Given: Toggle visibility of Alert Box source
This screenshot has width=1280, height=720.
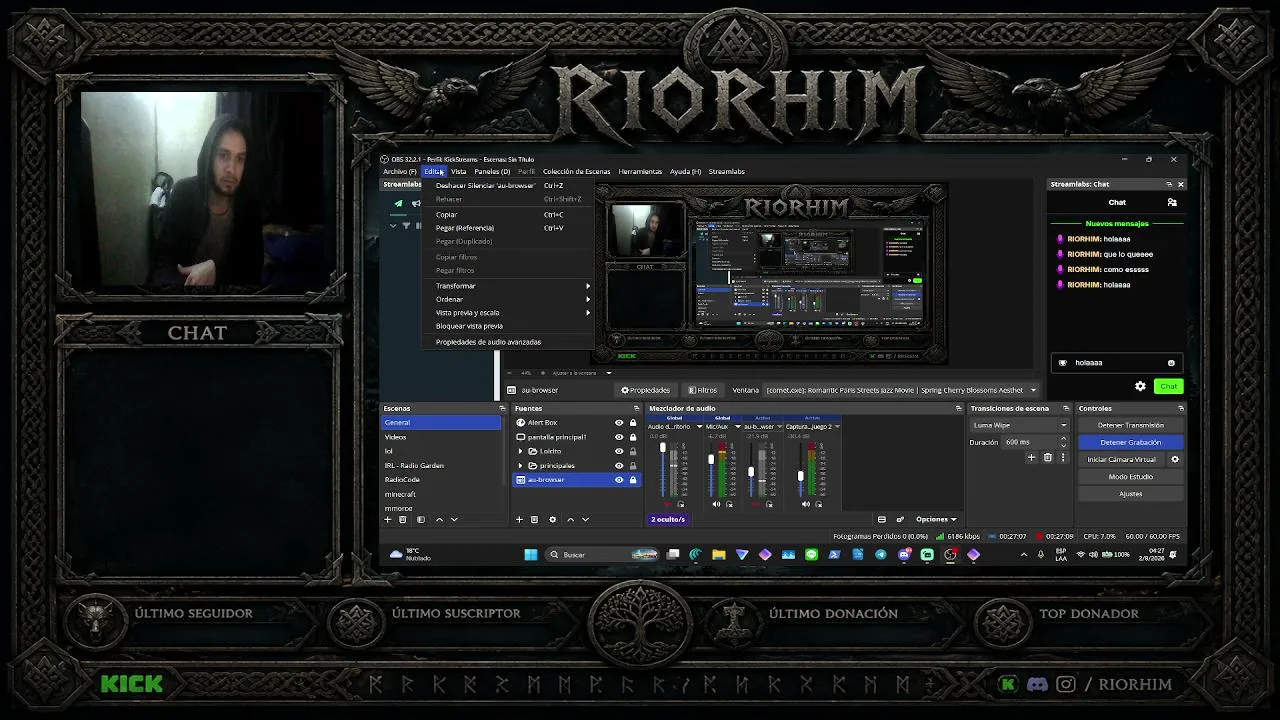Looking at the screenshot, I should point(619,423).
